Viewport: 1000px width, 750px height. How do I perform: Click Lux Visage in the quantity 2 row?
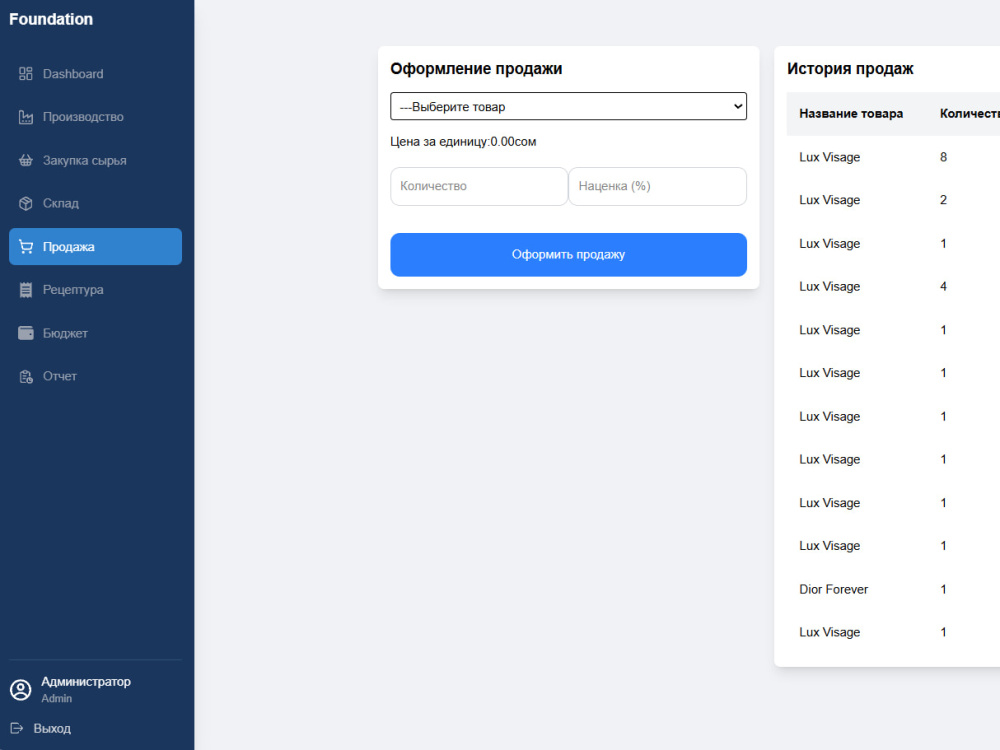[x=830, y=200]
